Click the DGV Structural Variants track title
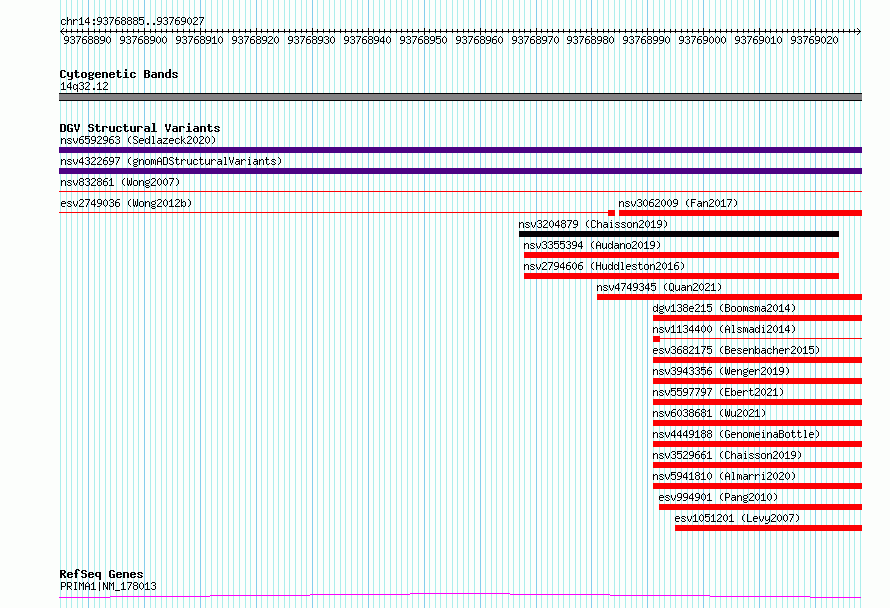This screenshot has height=608, width=890. pos(140,128)
